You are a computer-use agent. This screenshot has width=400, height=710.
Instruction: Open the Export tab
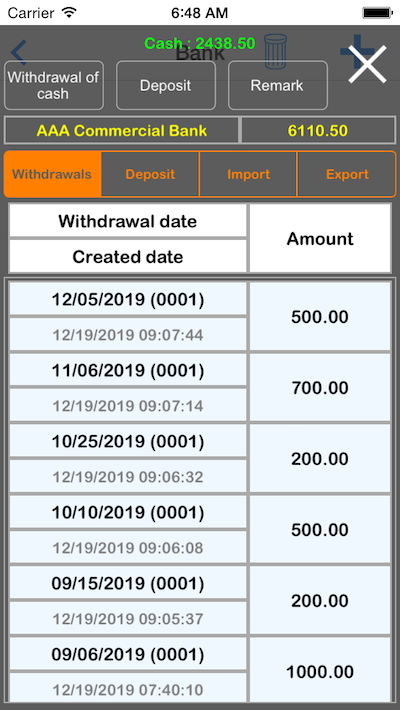tap(347, 174)
